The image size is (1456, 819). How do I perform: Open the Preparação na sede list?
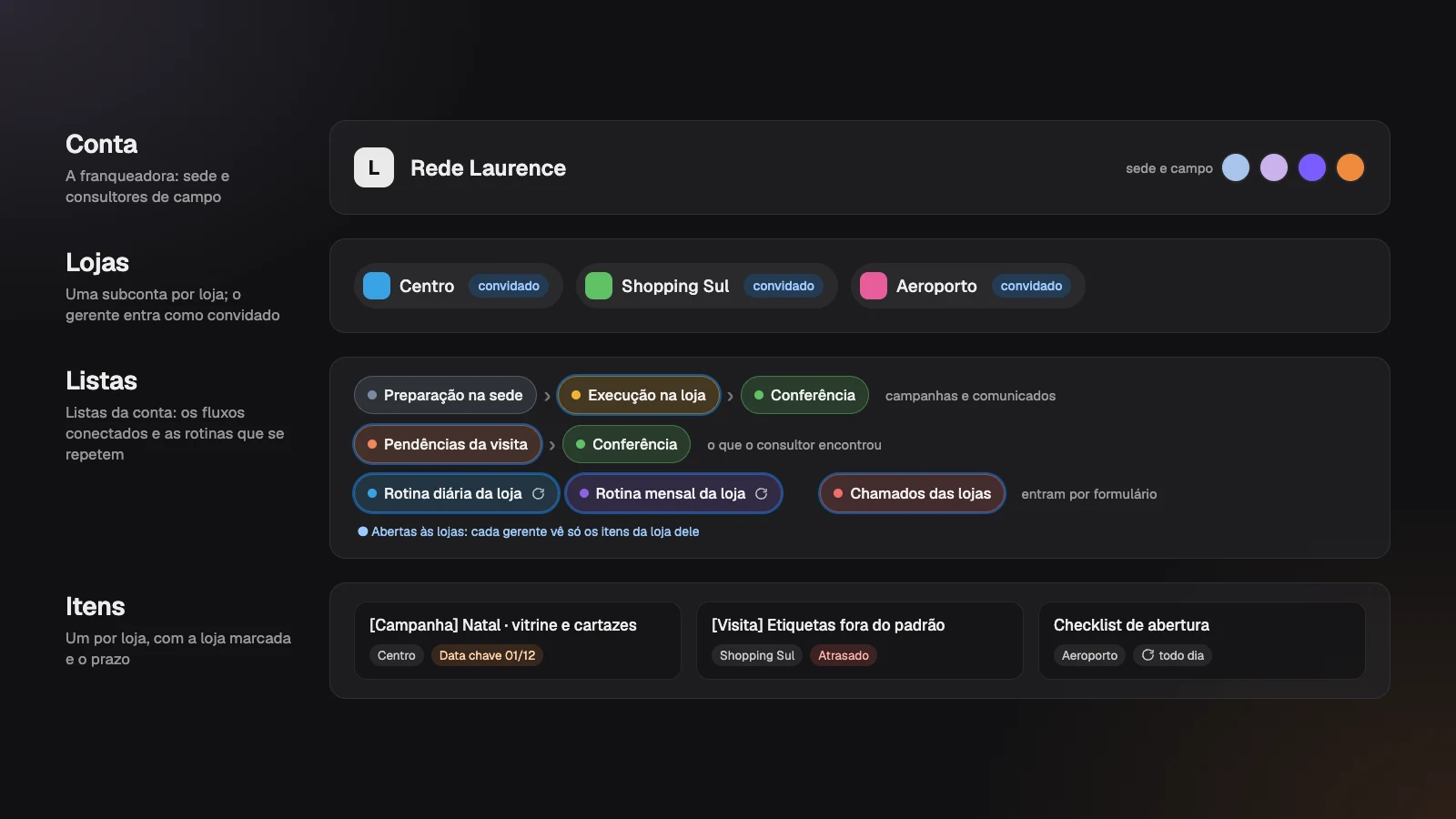click(x=445, y=395)
